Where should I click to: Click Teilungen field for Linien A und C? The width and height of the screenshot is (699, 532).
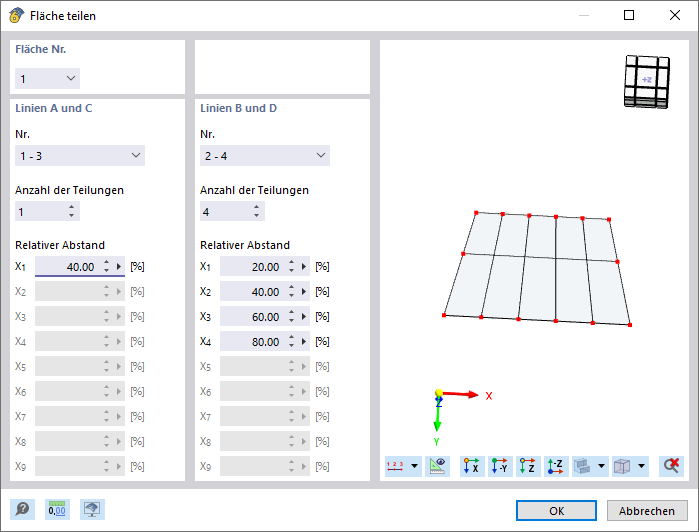pos(40,211)
